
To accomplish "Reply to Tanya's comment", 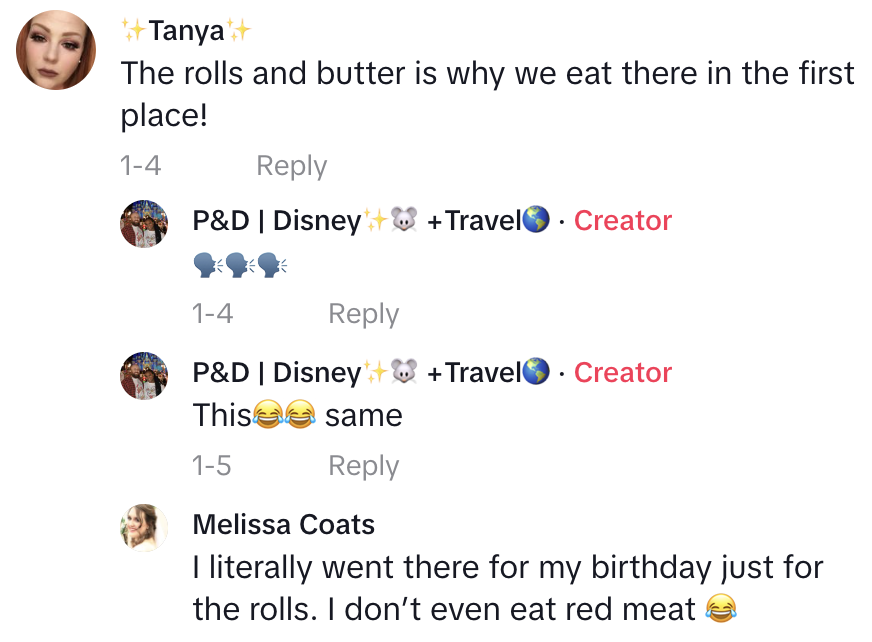I will click(291, 165).
